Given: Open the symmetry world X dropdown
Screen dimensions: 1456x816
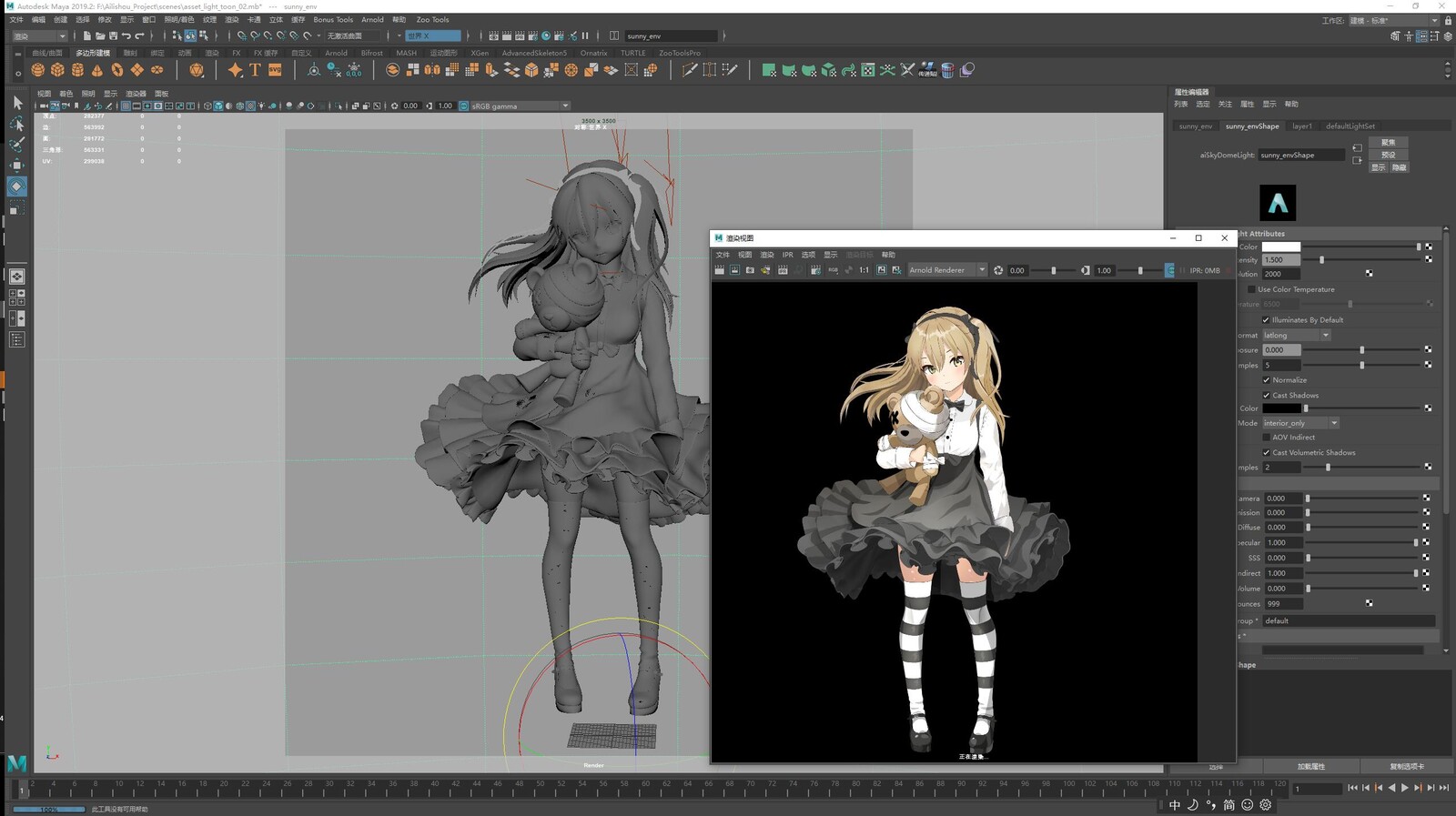Looking at the screenshot, I should click(433, 36).
